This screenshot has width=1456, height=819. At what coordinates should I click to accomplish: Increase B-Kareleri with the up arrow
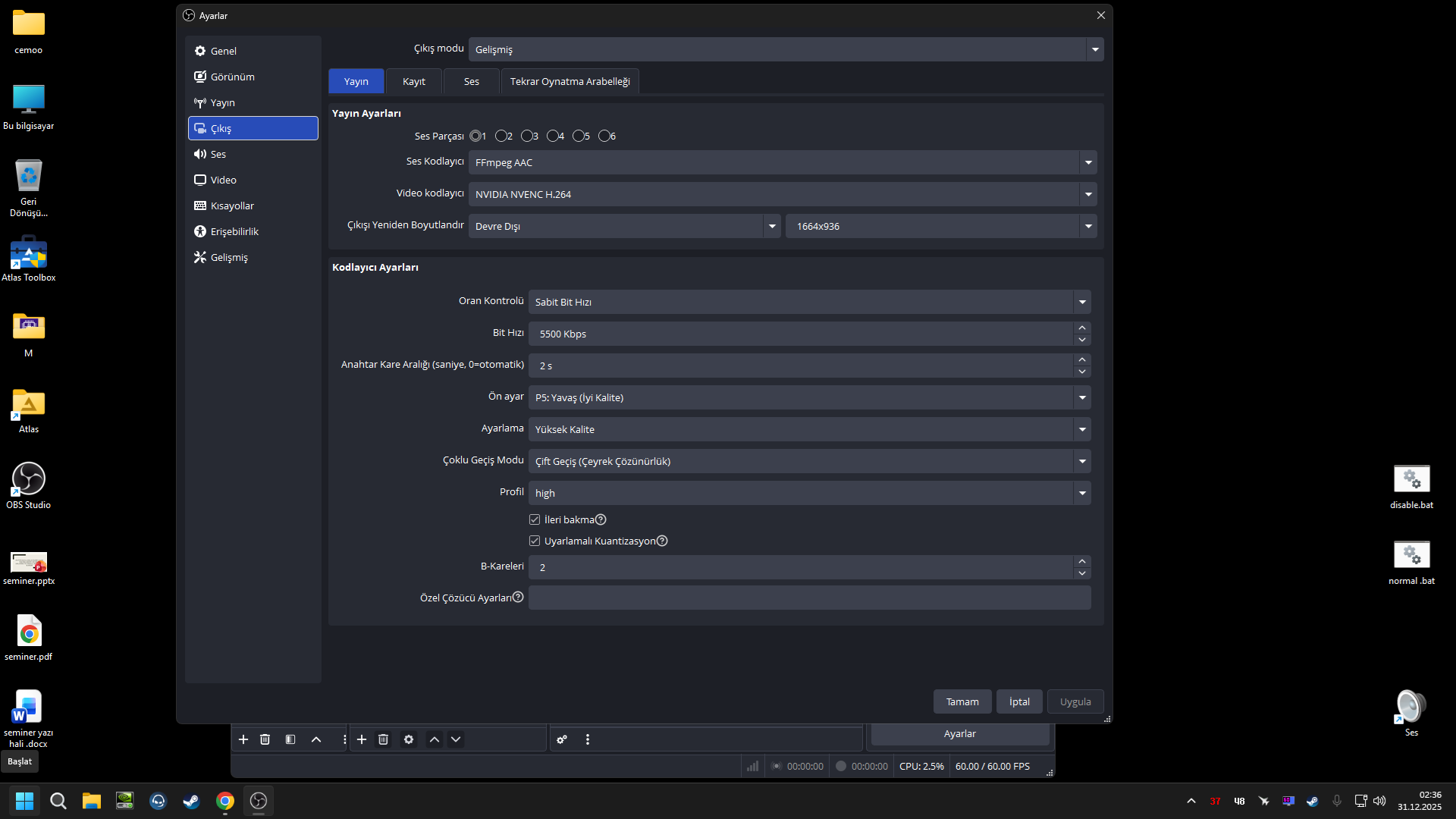(x=1082, y=561)
